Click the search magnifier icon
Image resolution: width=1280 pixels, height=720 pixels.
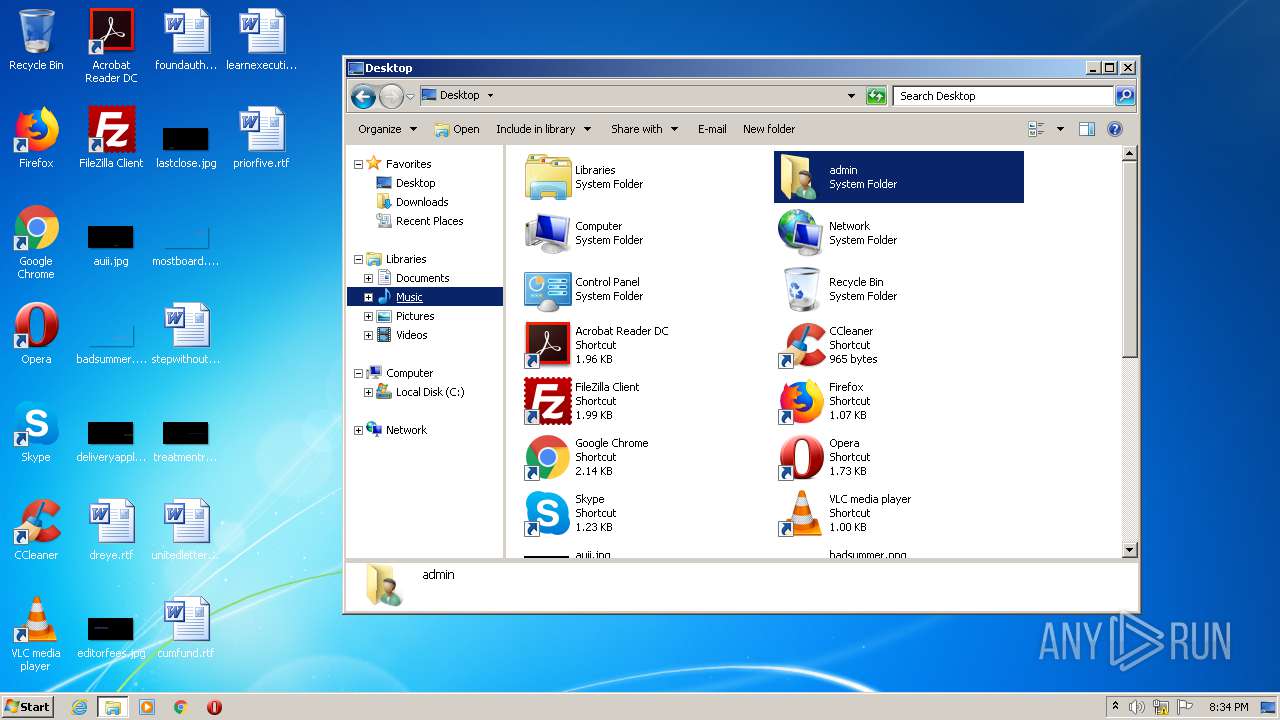[1125, 96]
